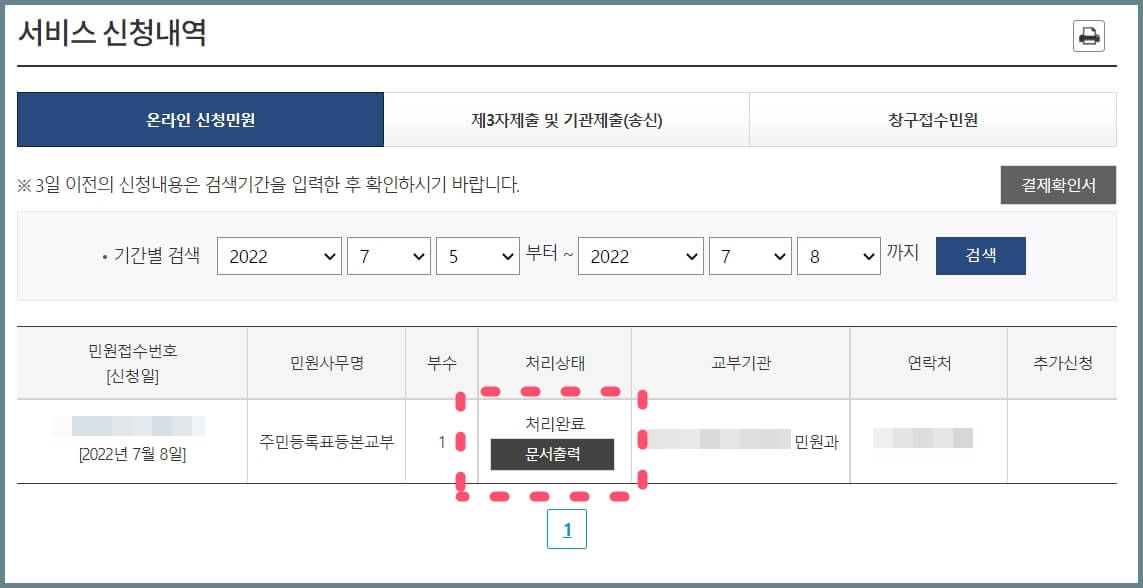The image size is (1143, 588).
Task: Click page number 1 in pagination
Action: coord(567,527)
